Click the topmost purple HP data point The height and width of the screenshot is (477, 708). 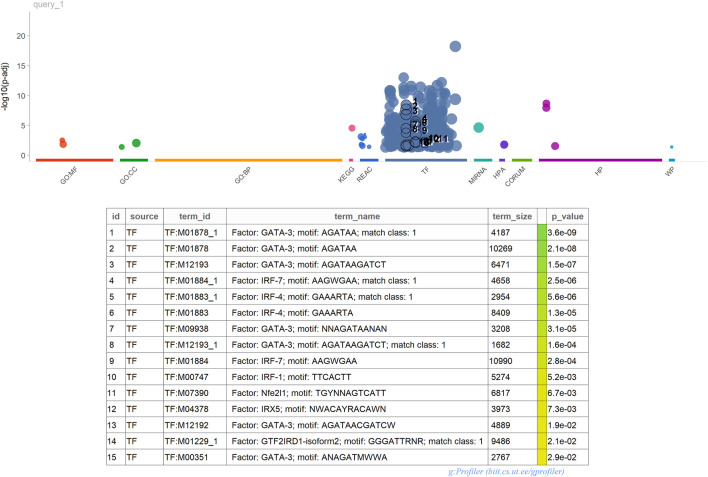pos(547,103)
